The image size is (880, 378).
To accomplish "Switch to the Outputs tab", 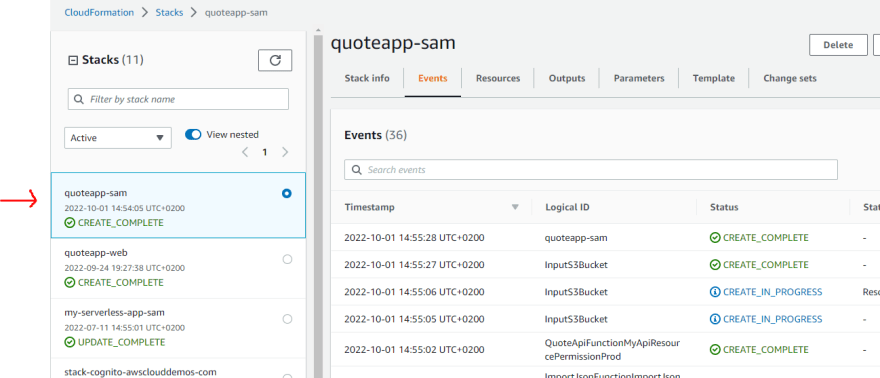I will [567, 79].
